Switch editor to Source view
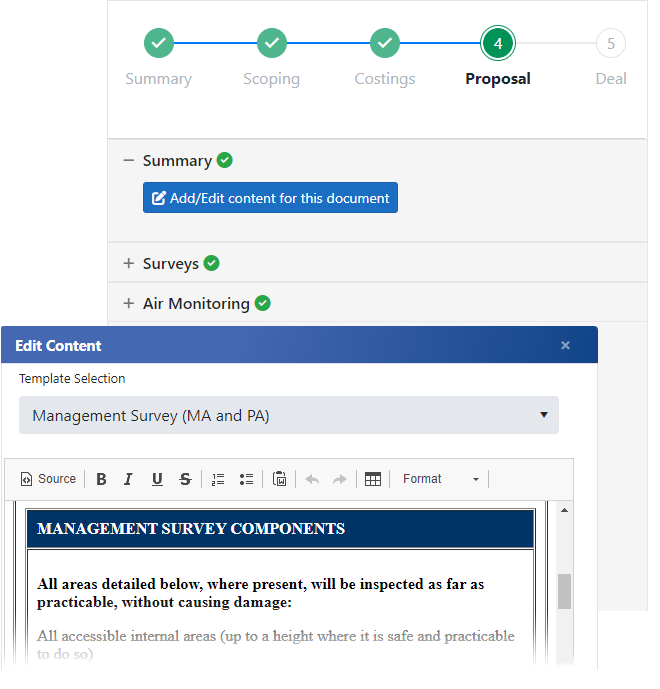 coord(48,479)
